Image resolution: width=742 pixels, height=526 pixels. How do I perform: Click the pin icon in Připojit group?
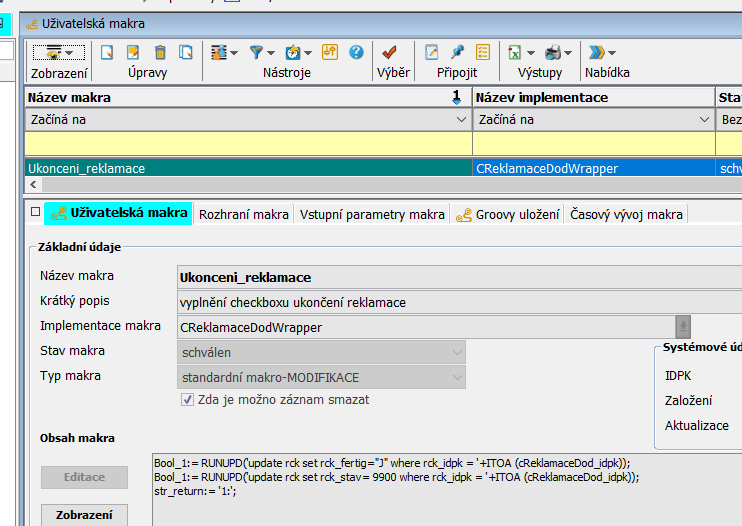coord(457,52)
